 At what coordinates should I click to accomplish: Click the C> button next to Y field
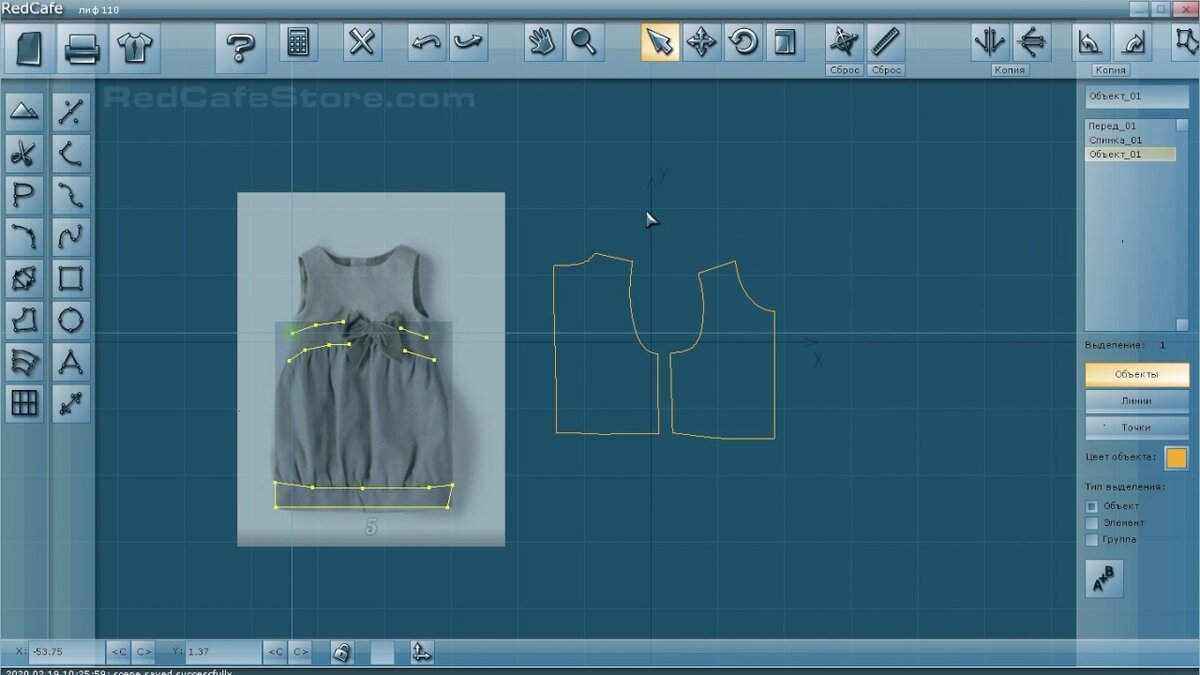point(300,652)
